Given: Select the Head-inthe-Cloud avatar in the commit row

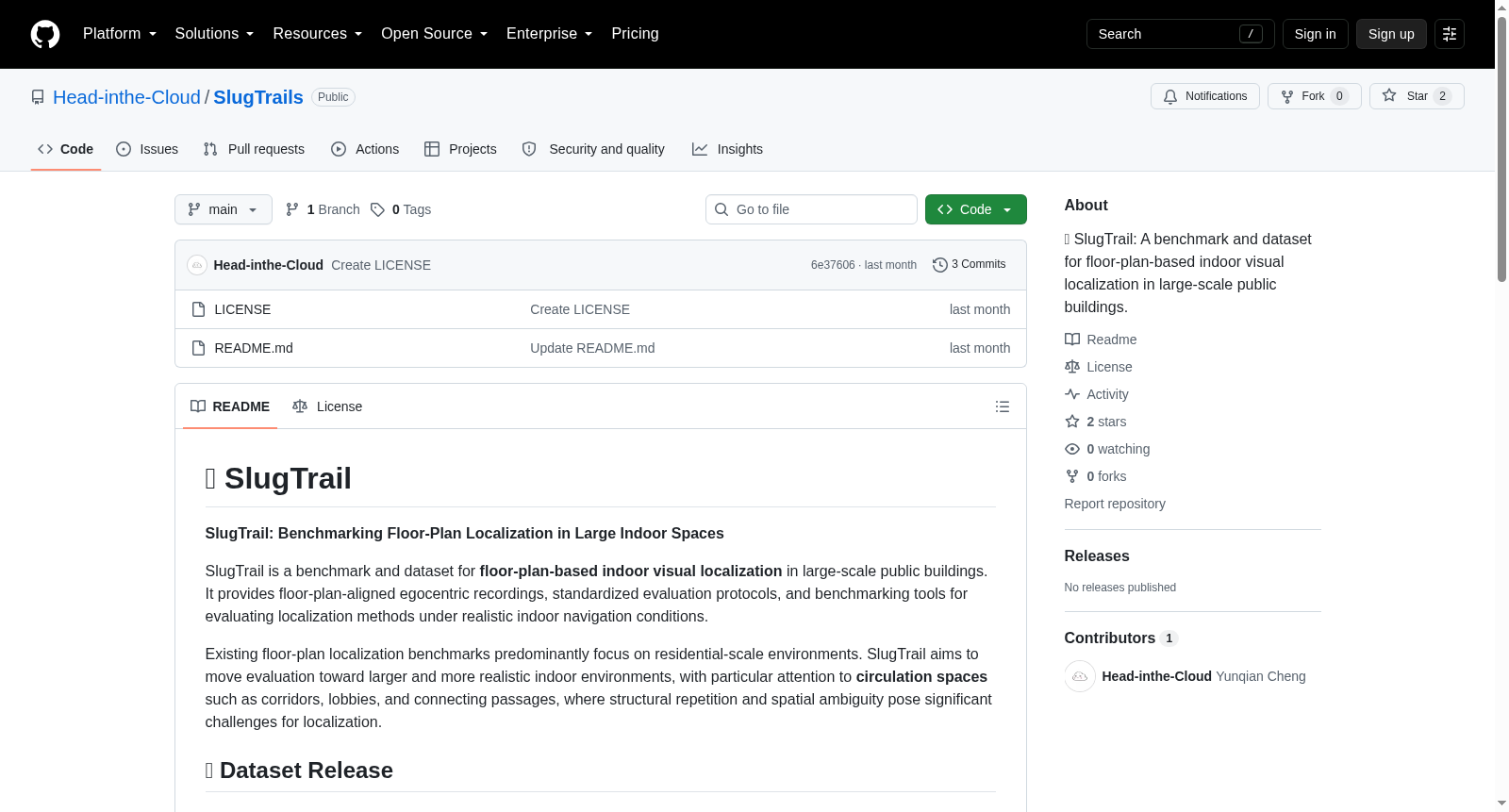Looking at the screenshot, I should 197,265.
